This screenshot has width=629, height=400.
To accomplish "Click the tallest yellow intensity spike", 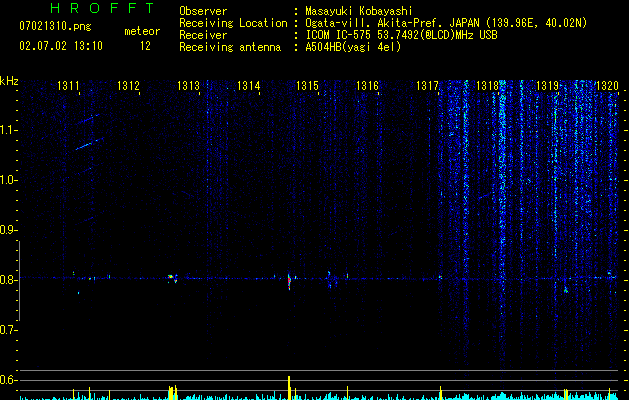I will click(289, 388).
